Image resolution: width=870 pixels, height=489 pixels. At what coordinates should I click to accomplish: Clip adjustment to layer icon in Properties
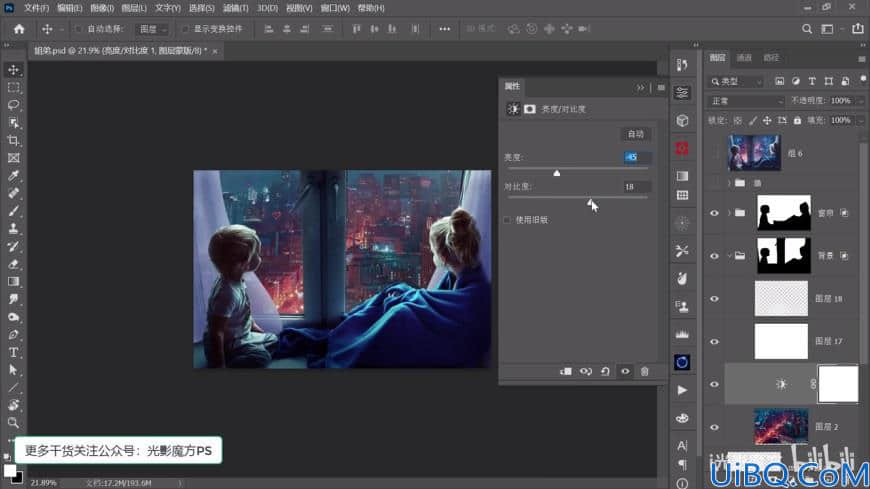click(565, 371)
